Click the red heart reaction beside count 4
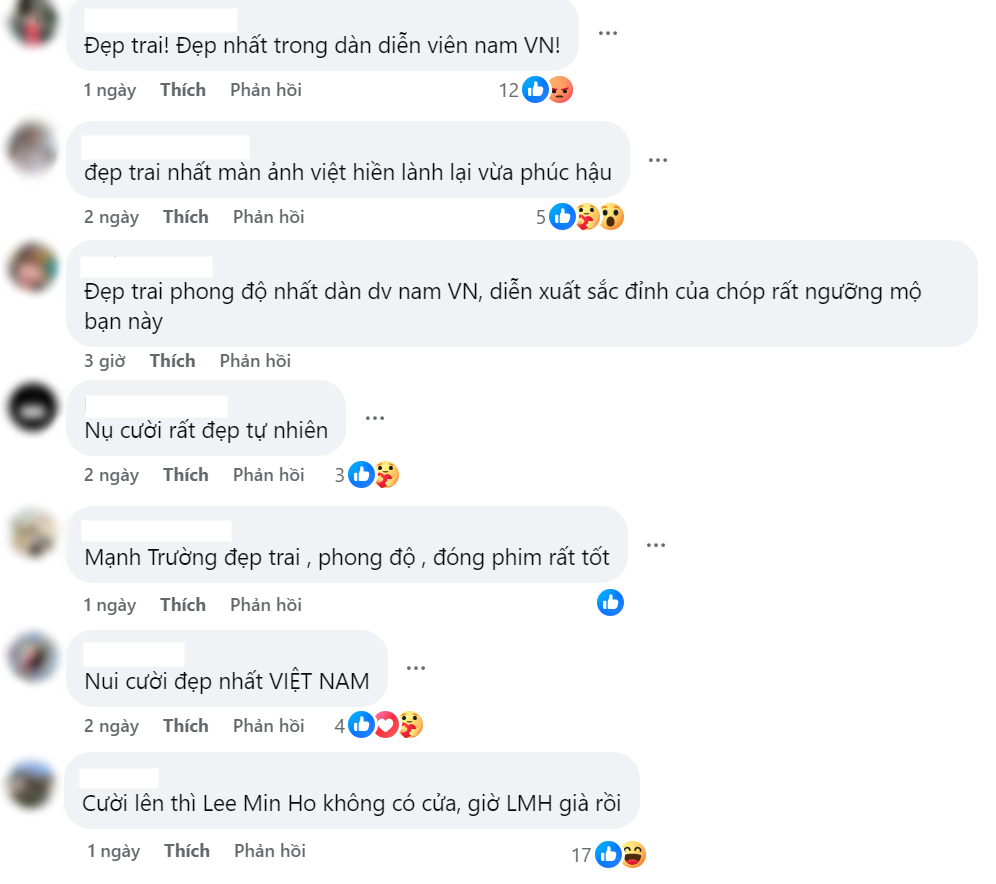The width and height of the screenshot is (996, 884). click(388, 725)
